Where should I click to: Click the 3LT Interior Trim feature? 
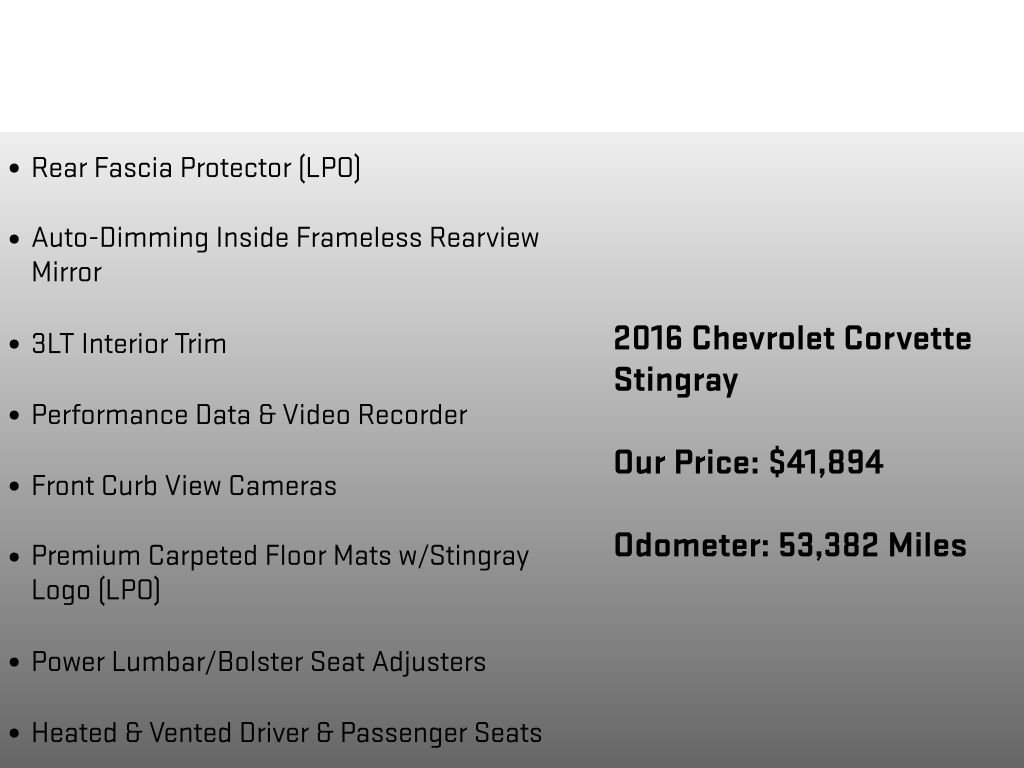129,344
